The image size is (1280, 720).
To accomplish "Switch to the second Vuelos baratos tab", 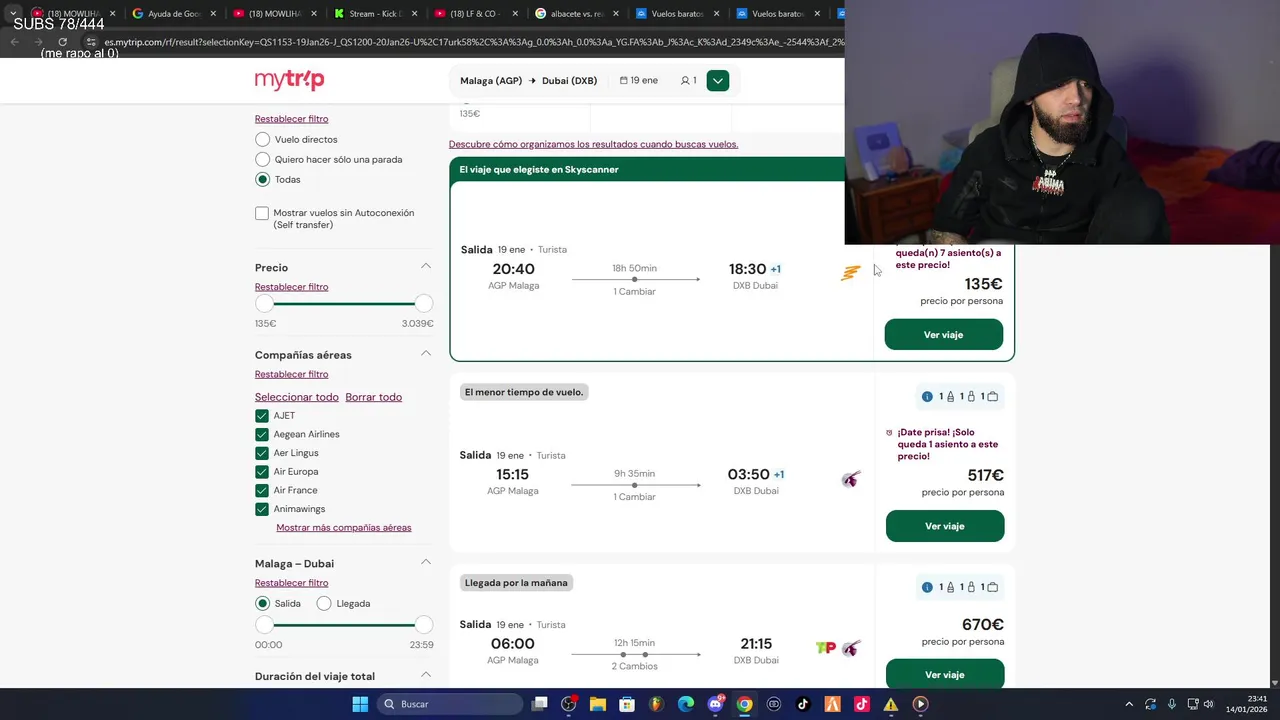I will pyautogui.click(x=777, y=14).
